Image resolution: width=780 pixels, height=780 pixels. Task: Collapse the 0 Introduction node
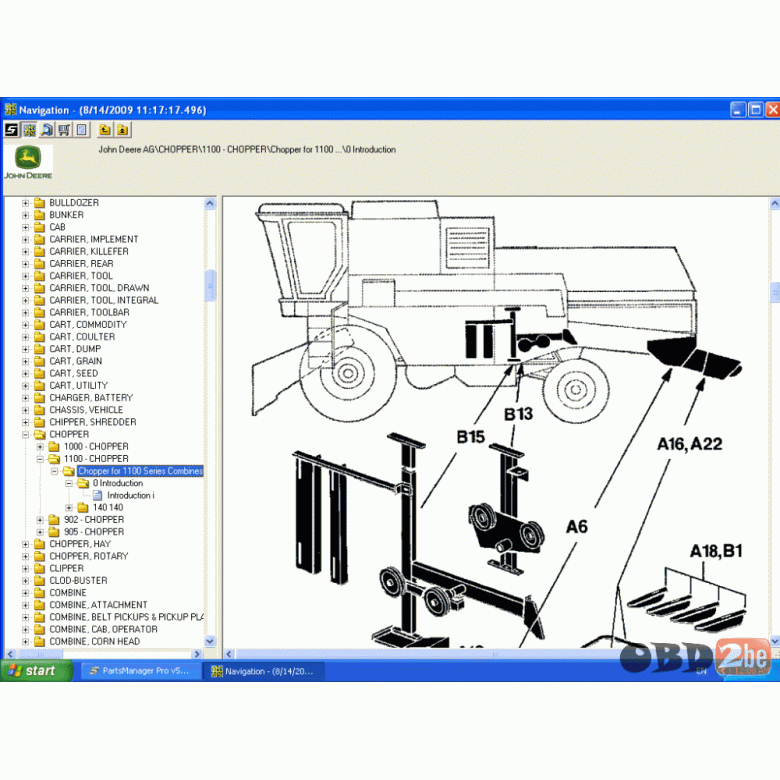coord(69,484)
